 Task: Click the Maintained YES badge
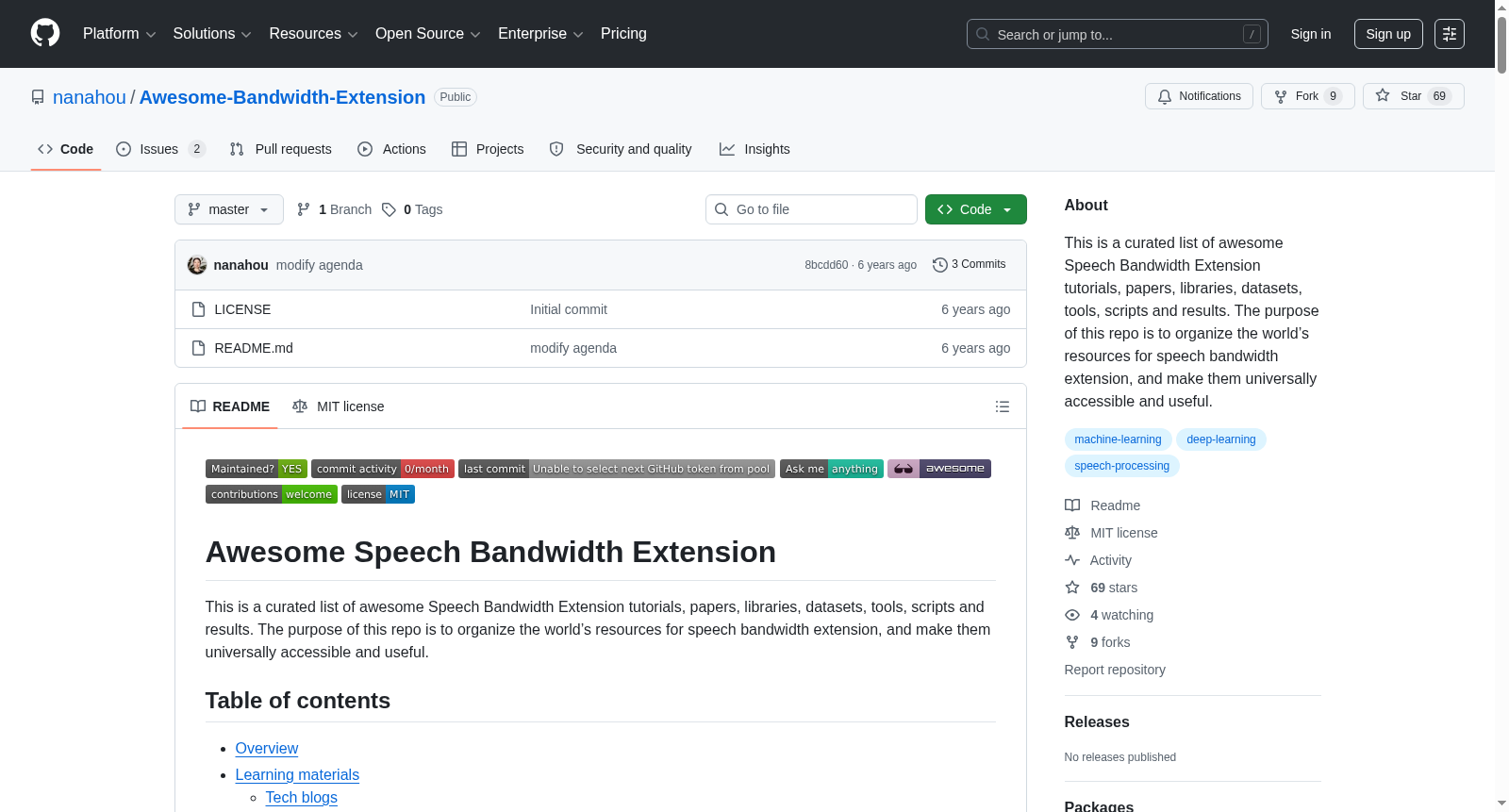coord(257,469)
